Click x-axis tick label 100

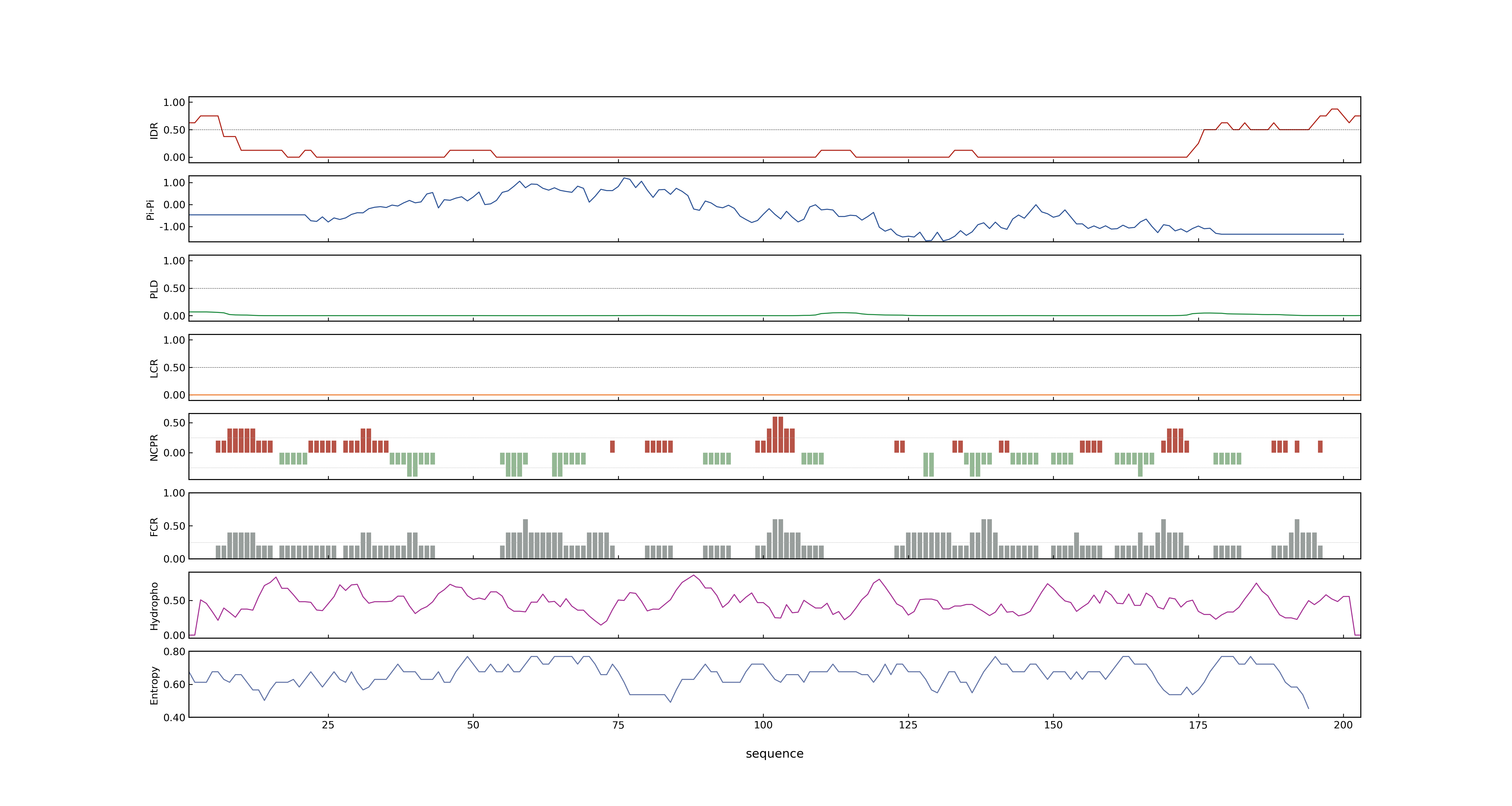tap(763, 725)
